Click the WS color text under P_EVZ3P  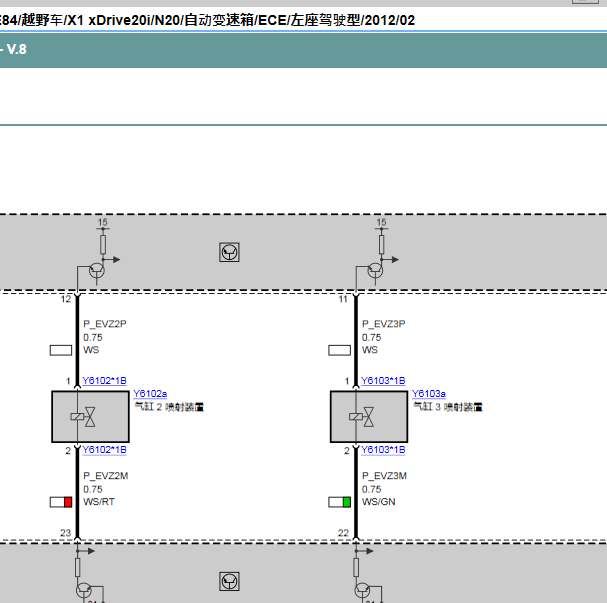370,350
